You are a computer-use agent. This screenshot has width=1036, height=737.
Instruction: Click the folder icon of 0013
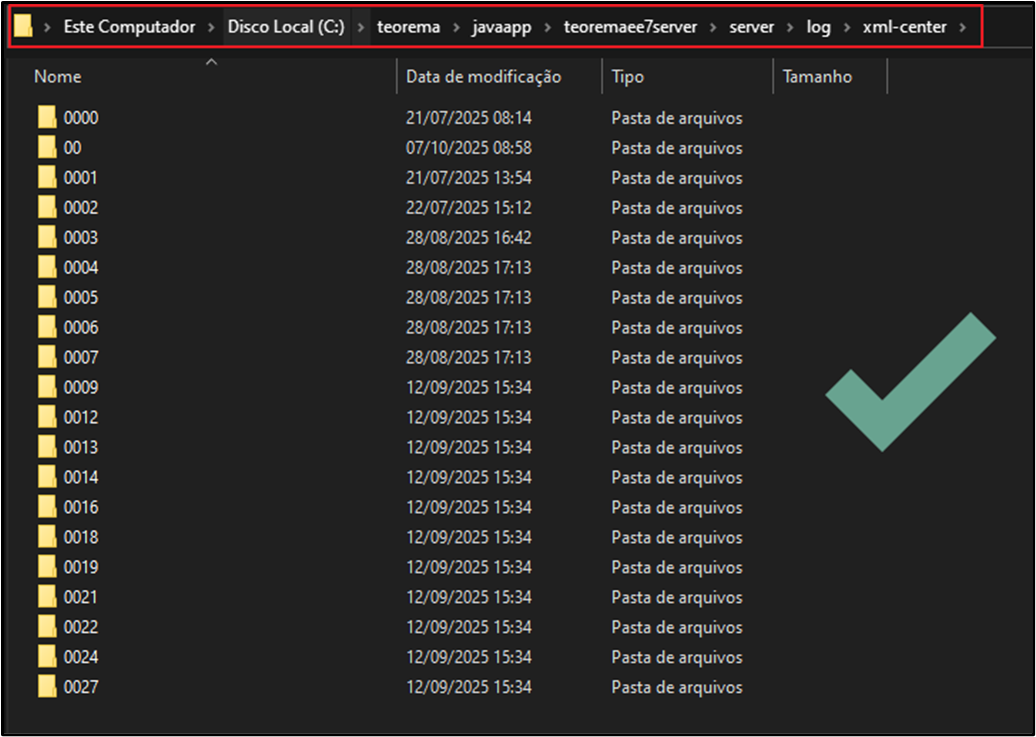tap(47, 447)
